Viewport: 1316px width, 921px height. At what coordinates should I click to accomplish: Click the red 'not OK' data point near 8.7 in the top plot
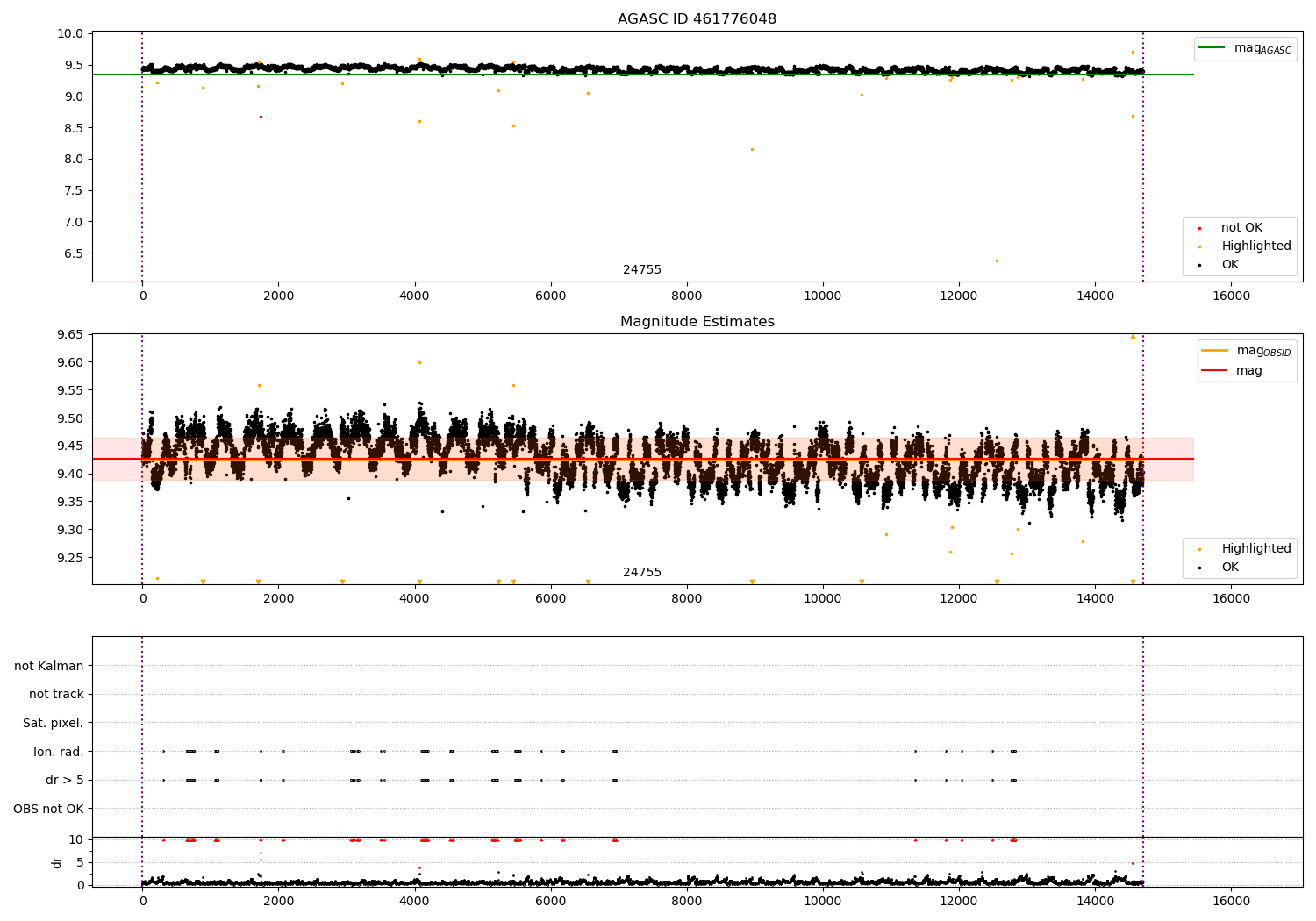261,117
